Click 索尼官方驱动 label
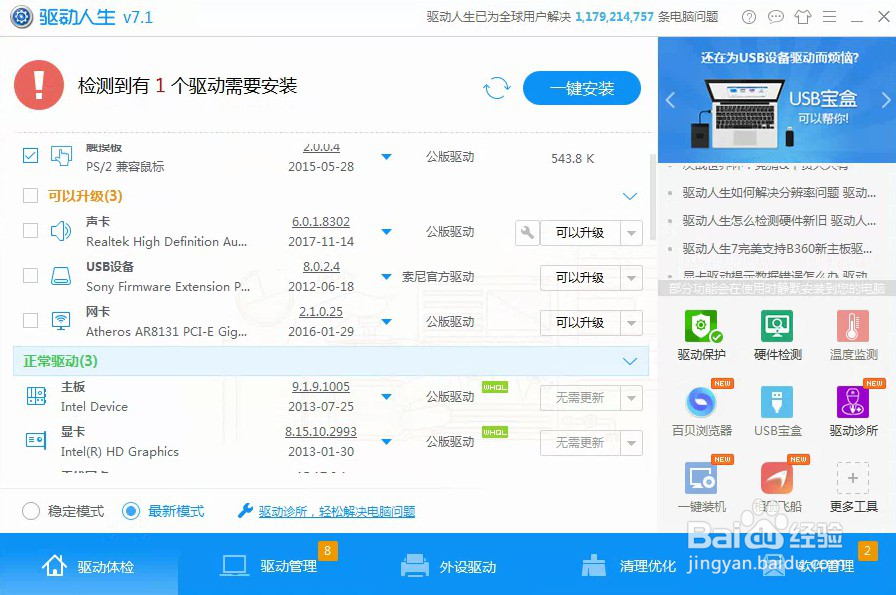 [x=438, y=277]
